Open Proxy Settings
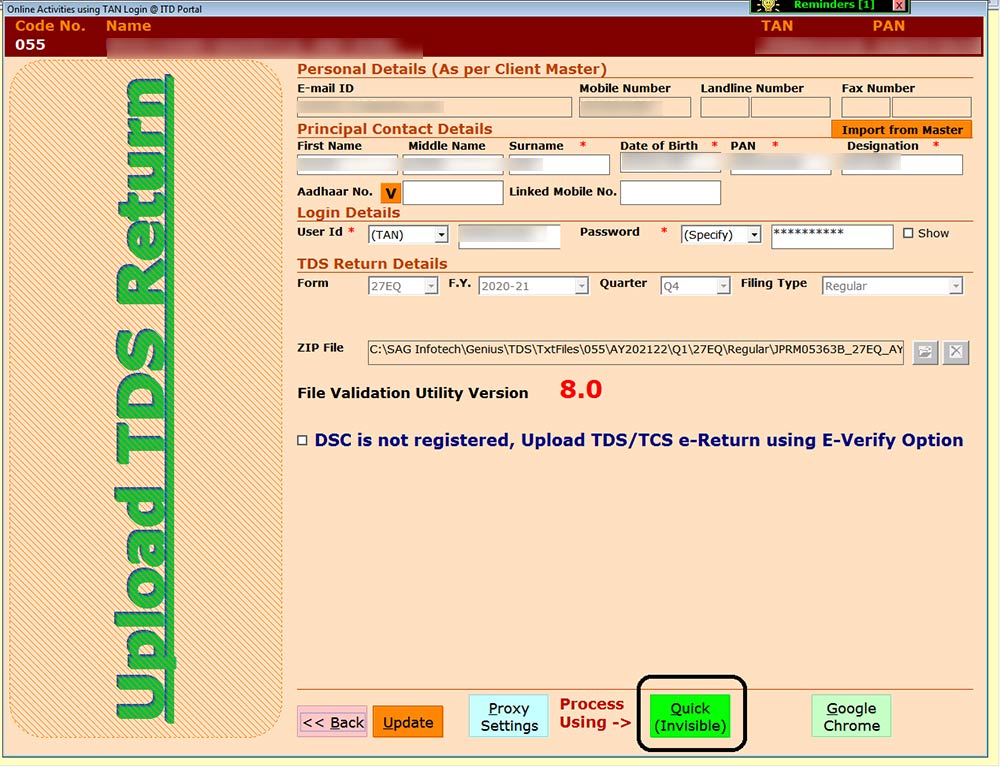 point(509,716)
